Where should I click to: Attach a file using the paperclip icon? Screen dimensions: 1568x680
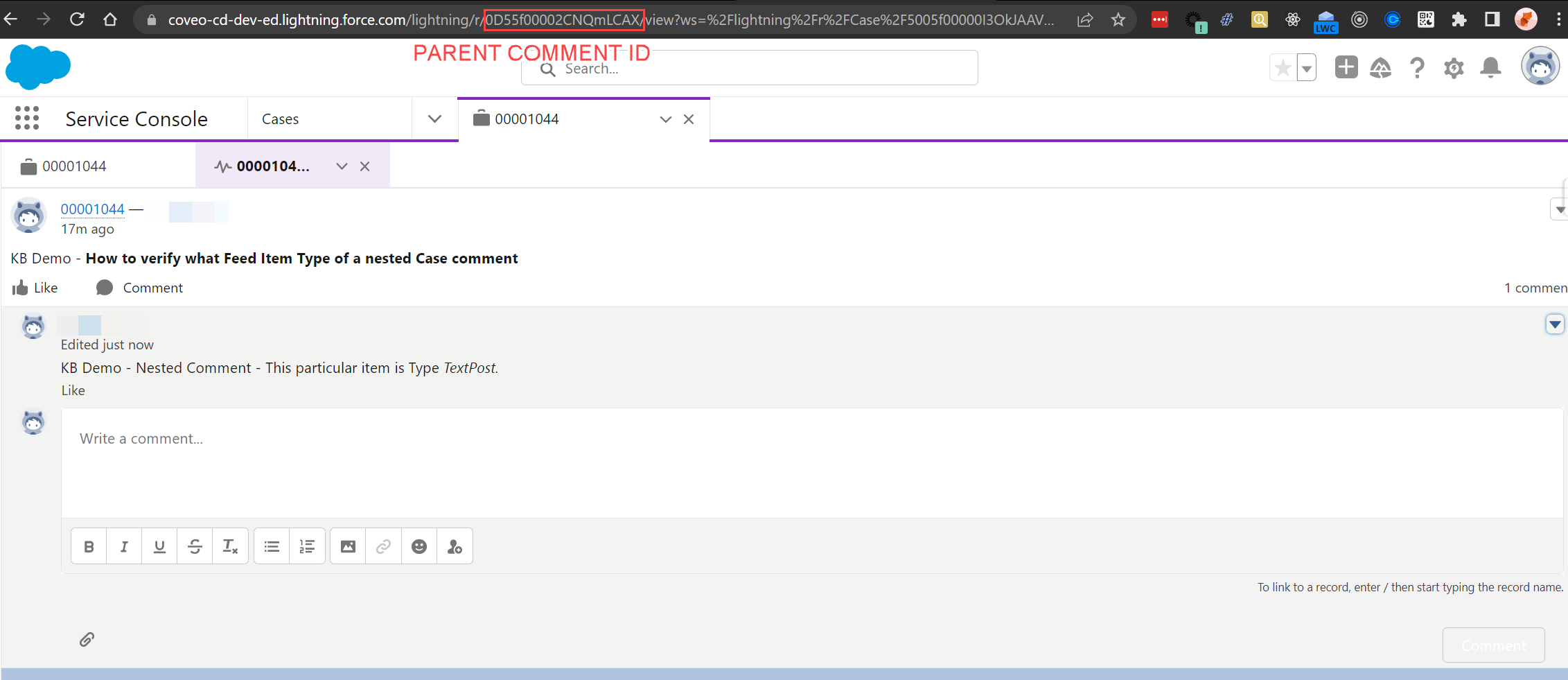pyautogui.click(x=87, y=638)
